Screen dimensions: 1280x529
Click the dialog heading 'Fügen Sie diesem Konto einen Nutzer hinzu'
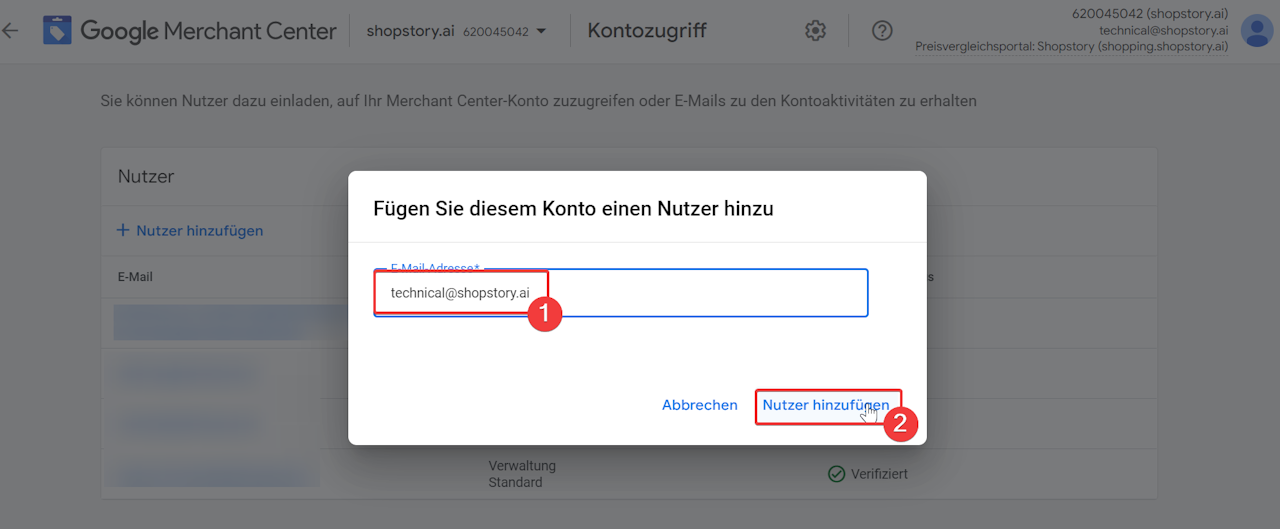coord(573,209)
